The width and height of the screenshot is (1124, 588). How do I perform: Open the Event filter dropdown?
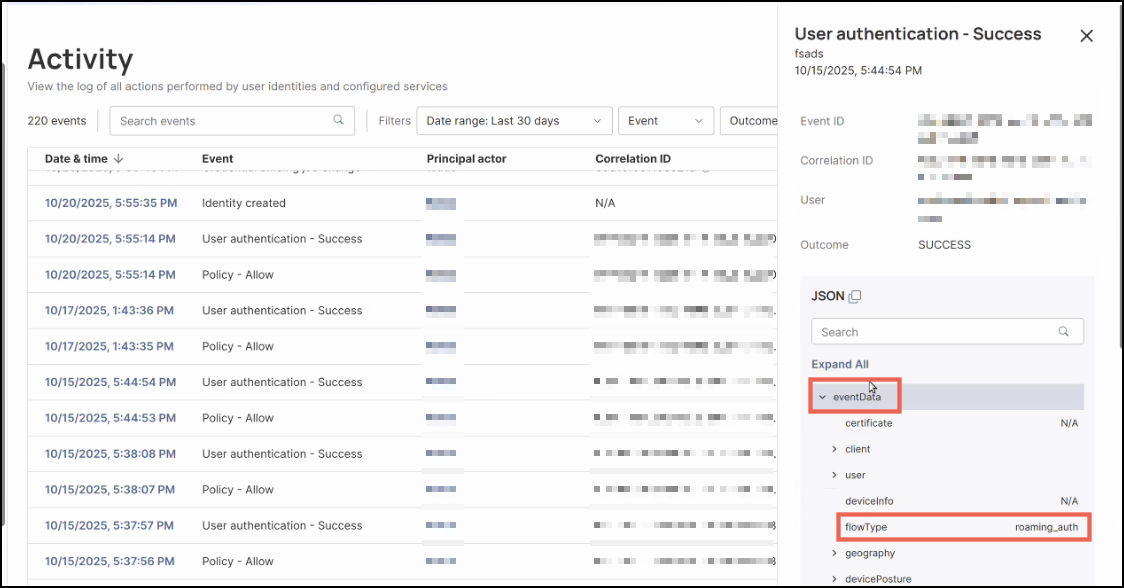point(665,121)
